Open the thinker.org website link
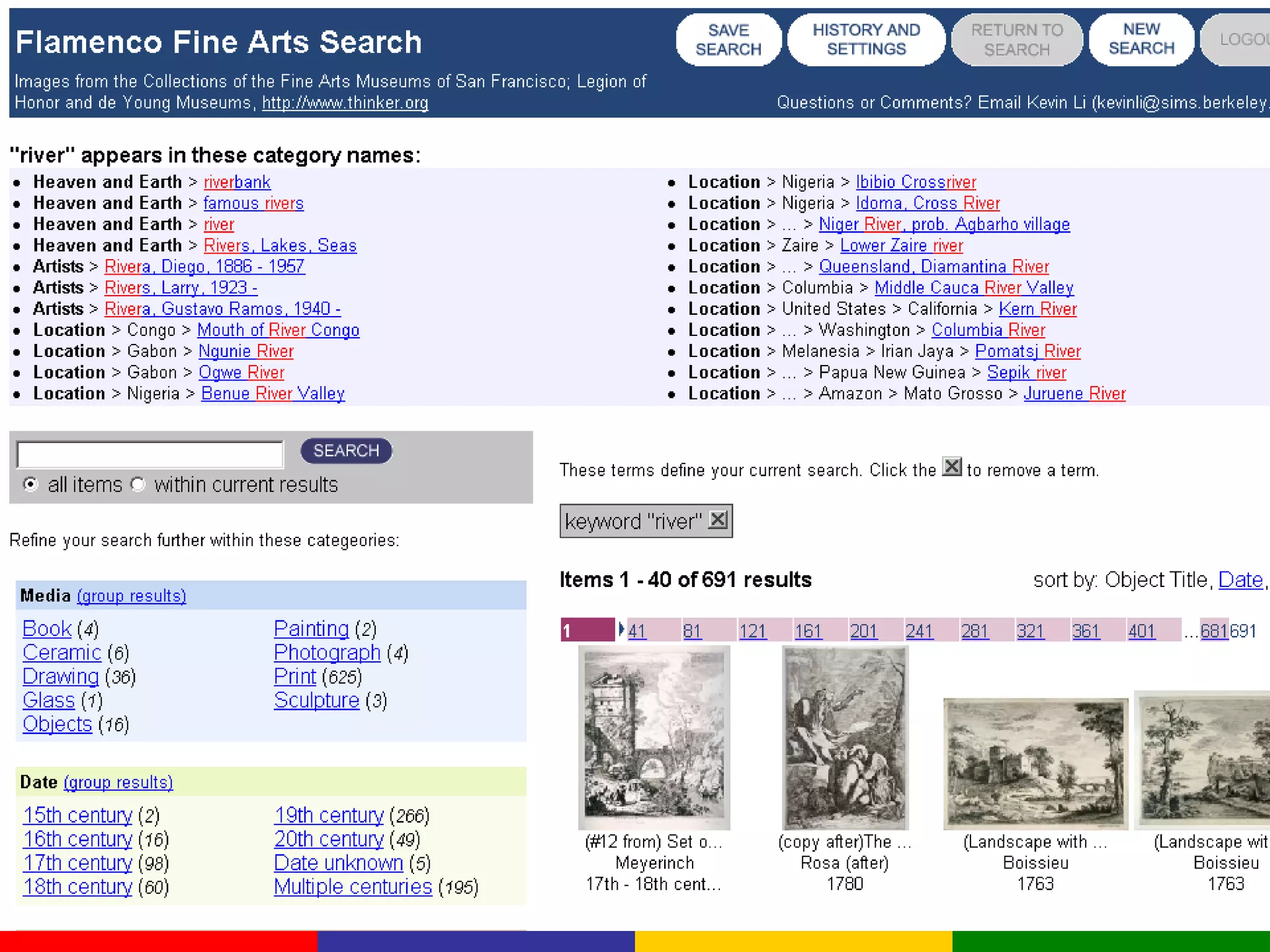The height and width of the screenshot is (952, 1270). (345, 103)
